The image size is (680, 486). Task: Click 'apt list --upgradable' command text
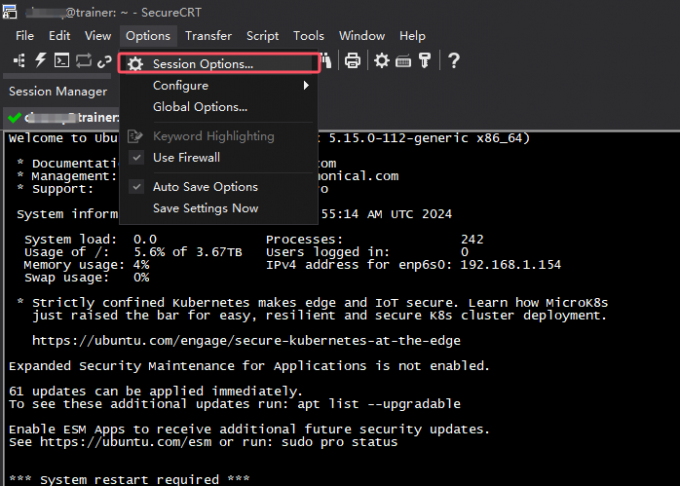pyautogui.click(x=379, y=404)
